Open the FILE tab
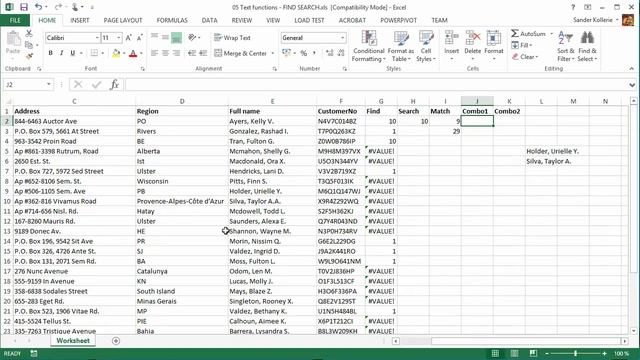640x360 pixels. click(x=15, y=20)
